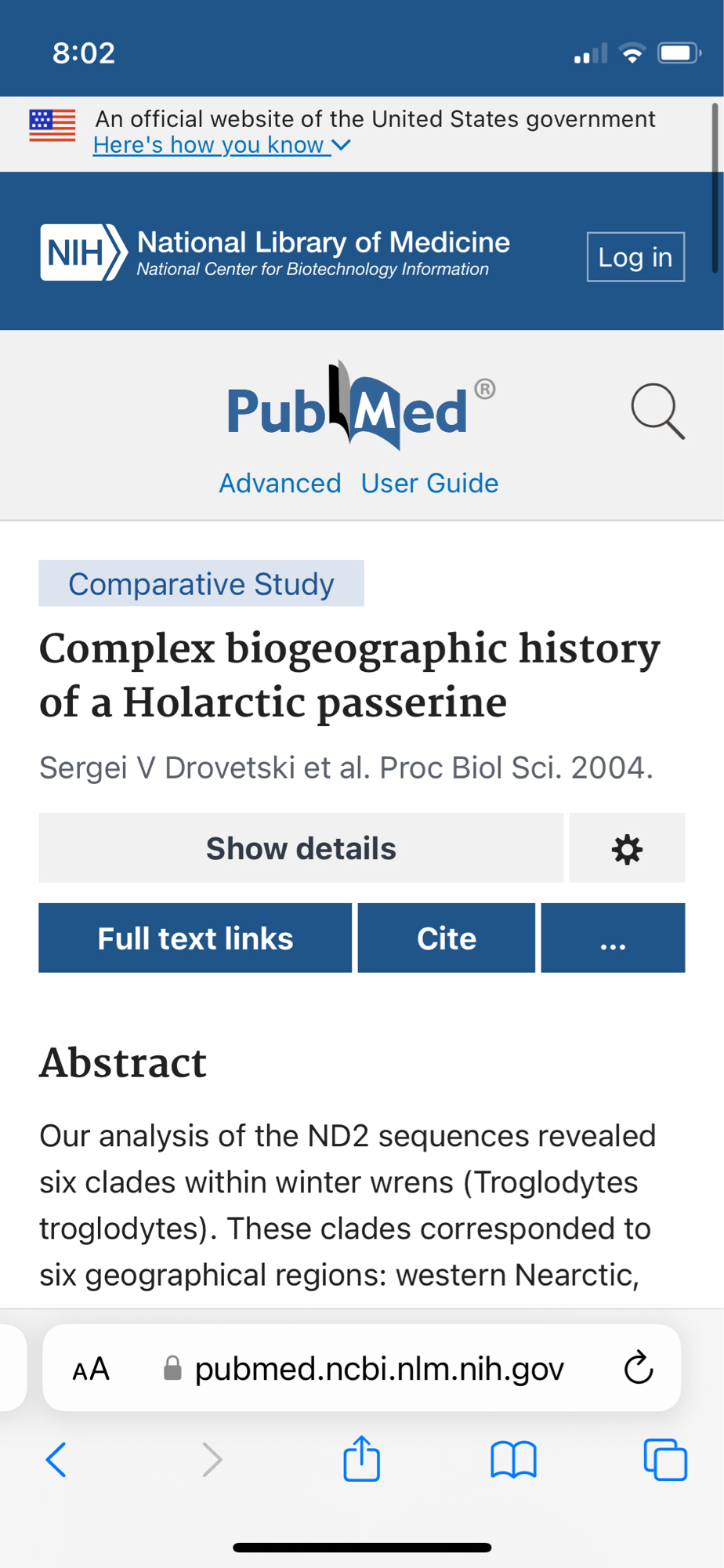
Task: Expand Show details for the article
Action: [301, 848]
